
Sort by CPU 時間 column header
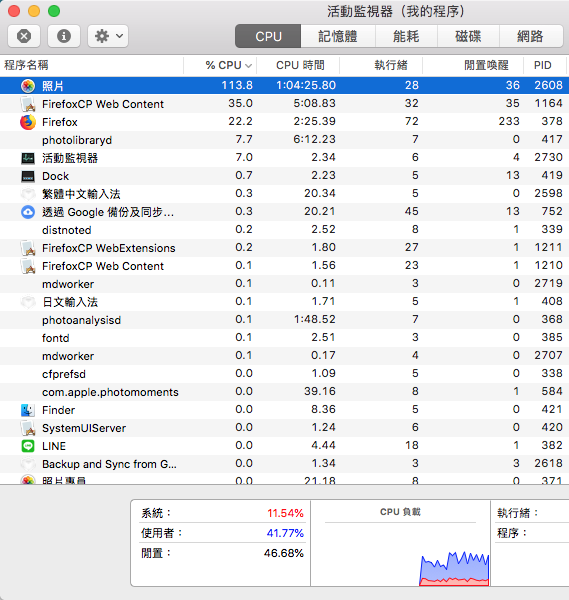click(x=298, y=65)
